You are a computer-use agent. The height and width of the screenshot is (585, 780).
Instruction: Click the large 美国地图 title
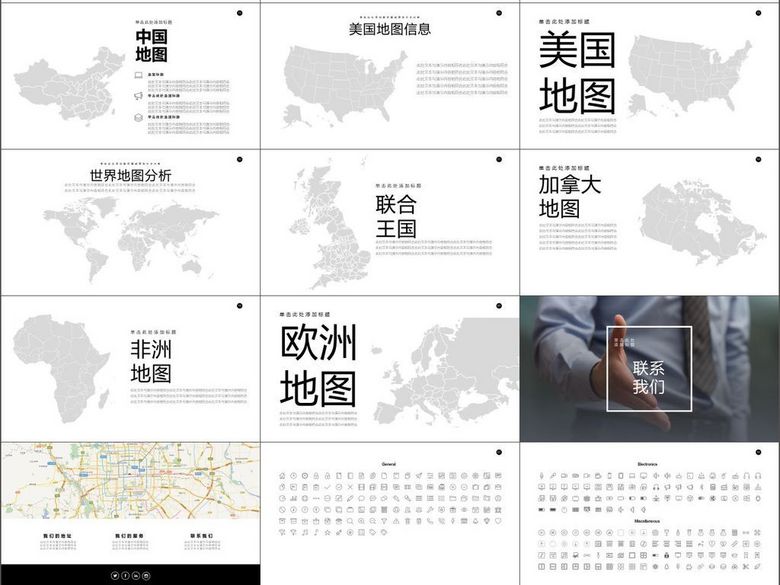pos(577,73)
